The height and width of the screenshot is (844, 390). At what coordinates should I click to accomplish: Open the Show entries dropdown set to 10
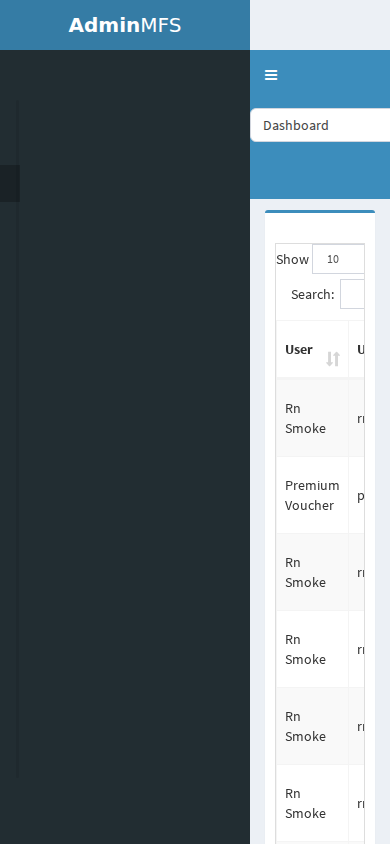click(338, 259)
